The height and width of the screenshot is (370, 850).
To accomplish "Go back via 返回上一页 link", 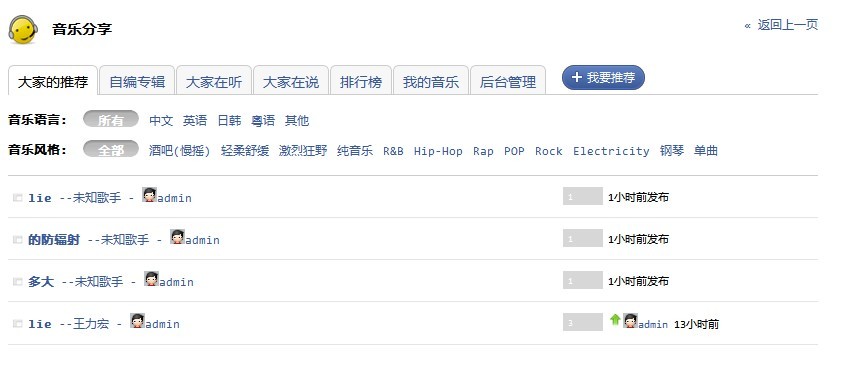I will (787, 25).
